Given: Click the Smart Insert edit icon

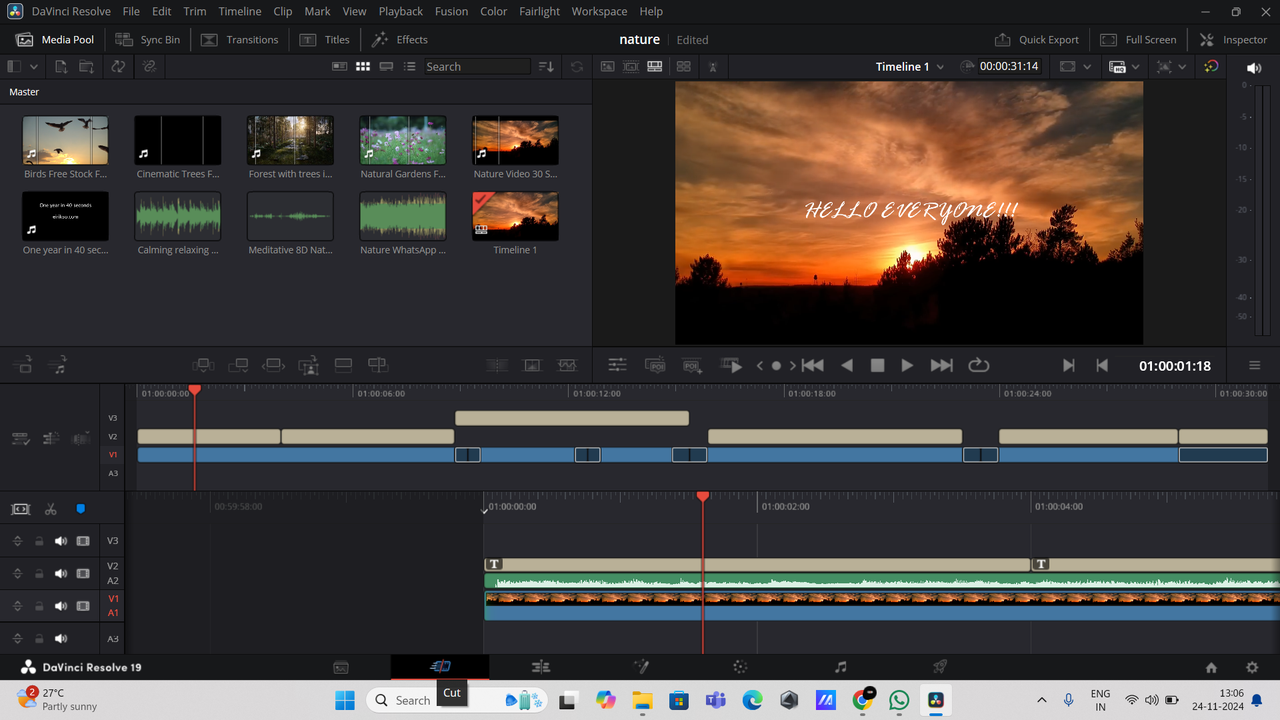Looking at the screenshot, I should pyautogui.click(x=203, y=365).
